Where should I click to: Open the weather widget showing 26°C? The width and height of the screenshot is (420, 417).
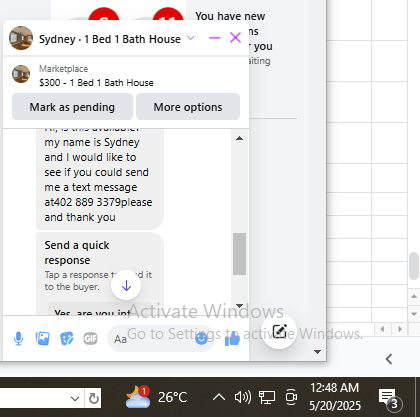click(157, 397)
